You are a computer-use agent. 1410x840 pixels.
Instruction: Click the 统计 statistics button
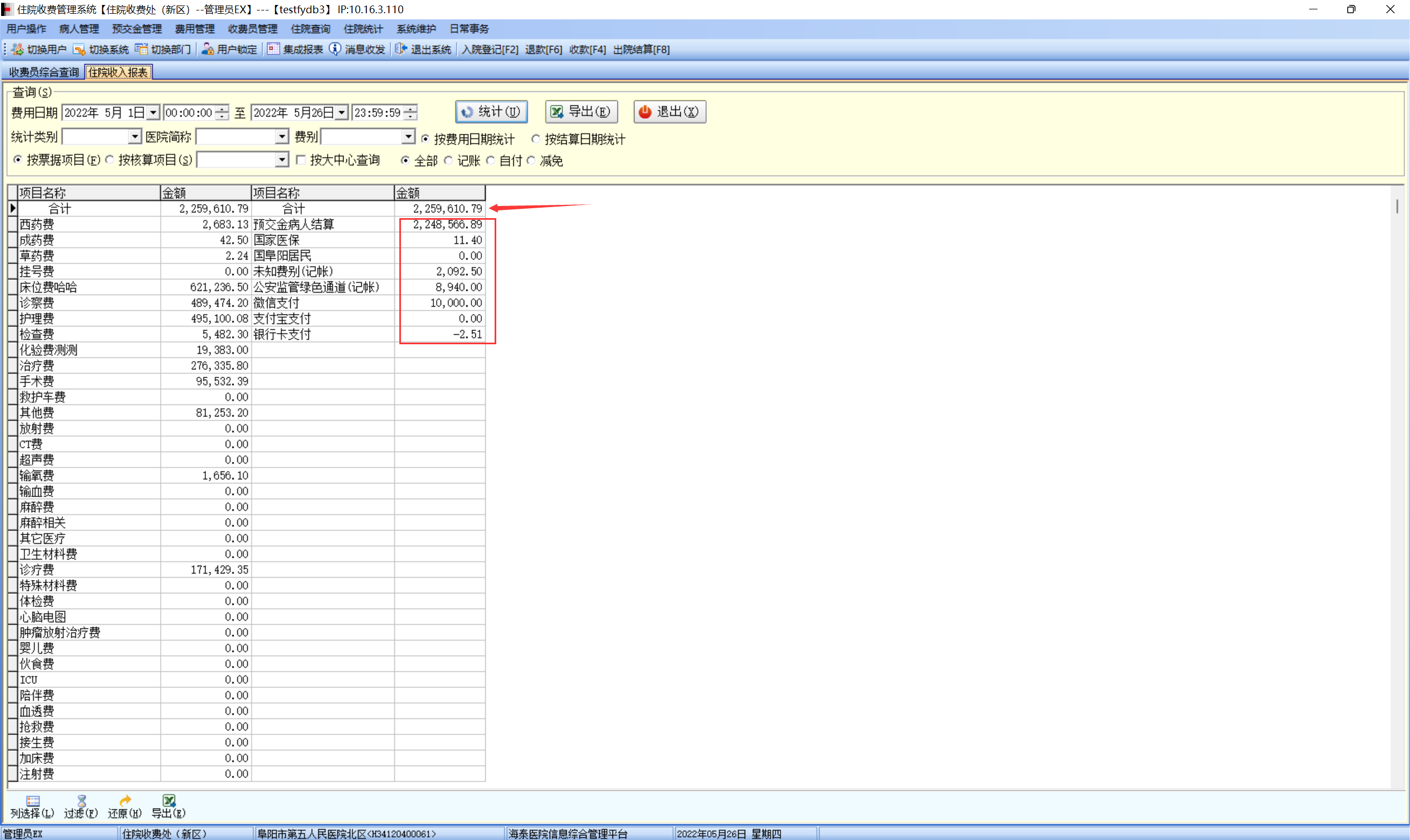point(491,111)
